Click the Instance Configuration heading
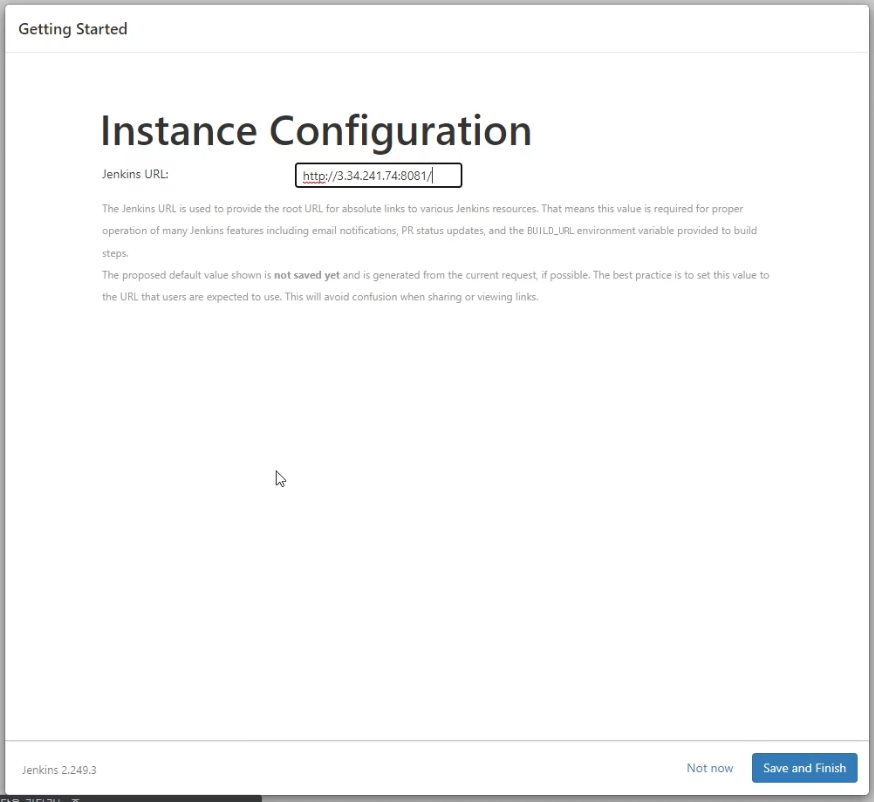874x802 pixels. point(316,131)
